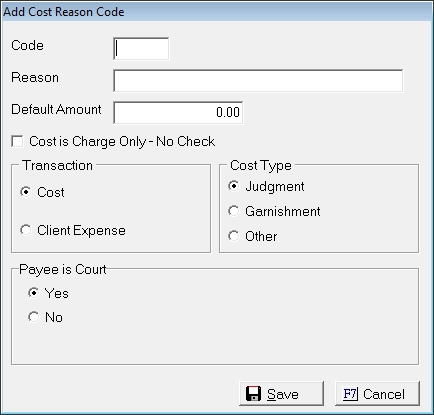
Task: Click the F7 icon beside Cancel
Action: click(350, 394)
